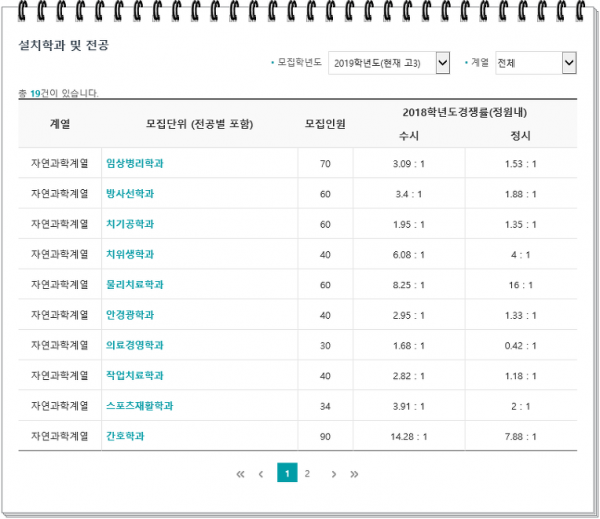600x519 pixels.
Task: Open the 스포츠재활학과 link
Action: (140, 406)
